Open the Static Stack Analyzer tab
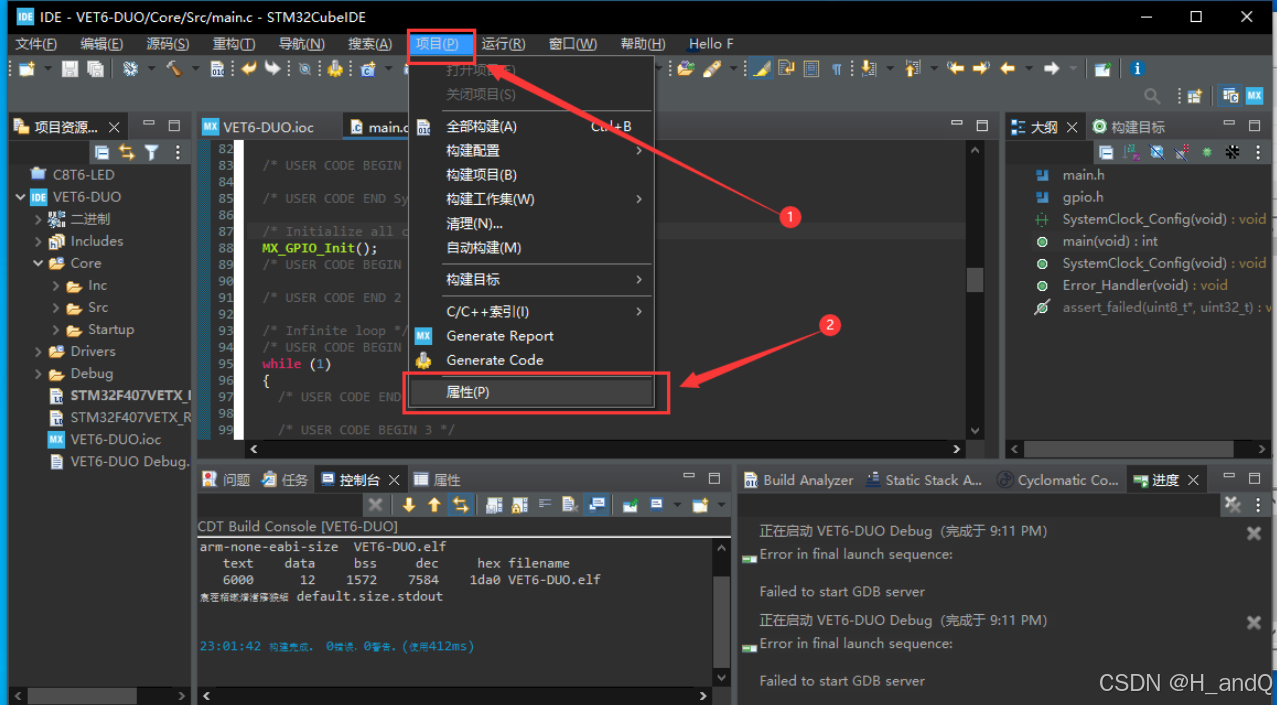This screenshot has width=1277, height=705. click(x=924, y=480)
